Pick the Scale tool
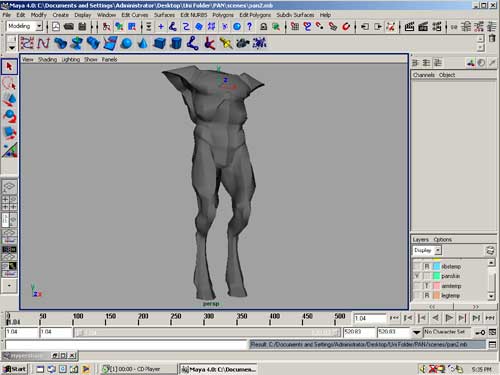500x375 pixels. pyautogui.click(x=9, y=133)
